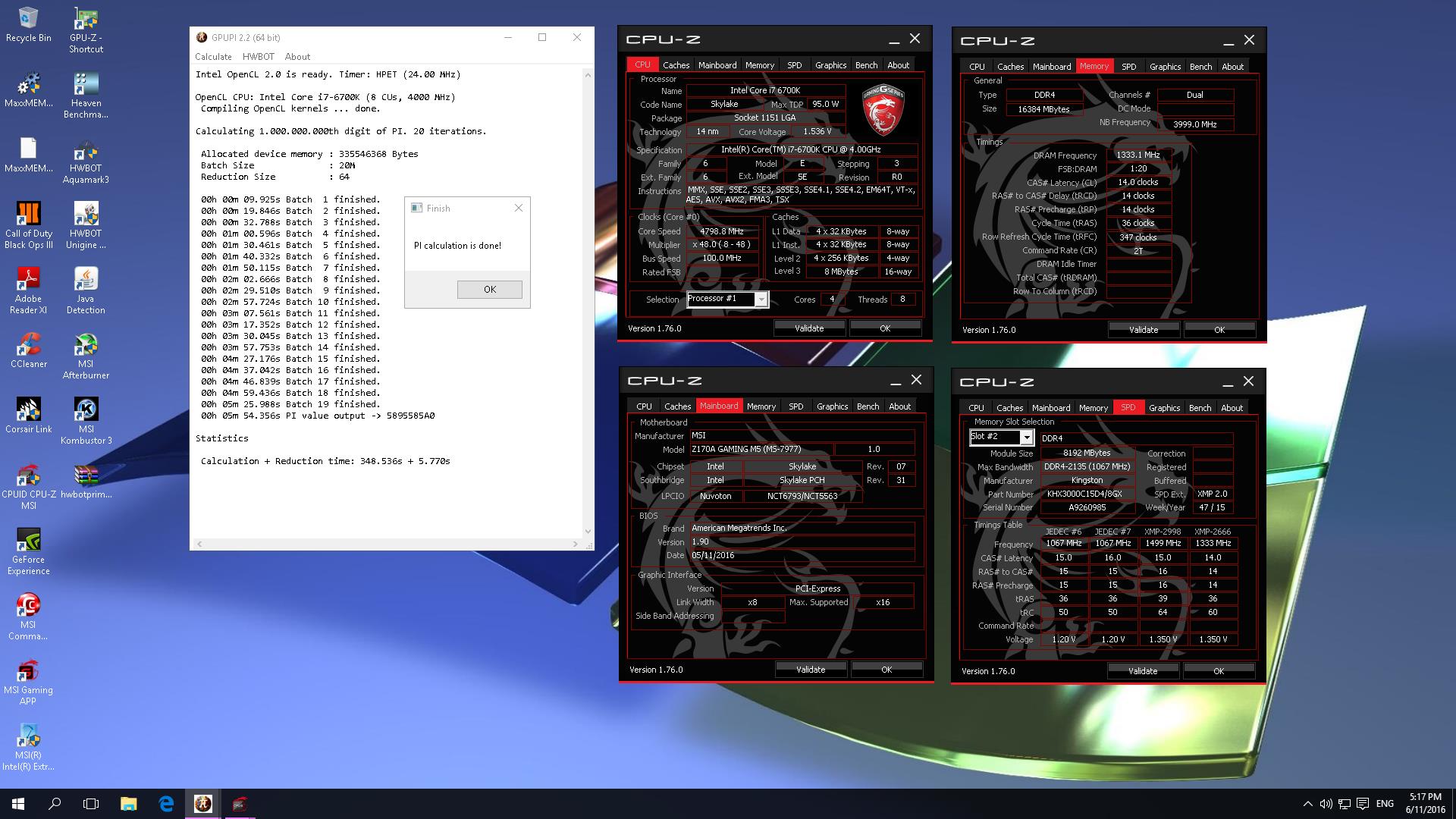Open the volume control in system tray
This screenshot has height=819, width=1456.
point(1326,804)
